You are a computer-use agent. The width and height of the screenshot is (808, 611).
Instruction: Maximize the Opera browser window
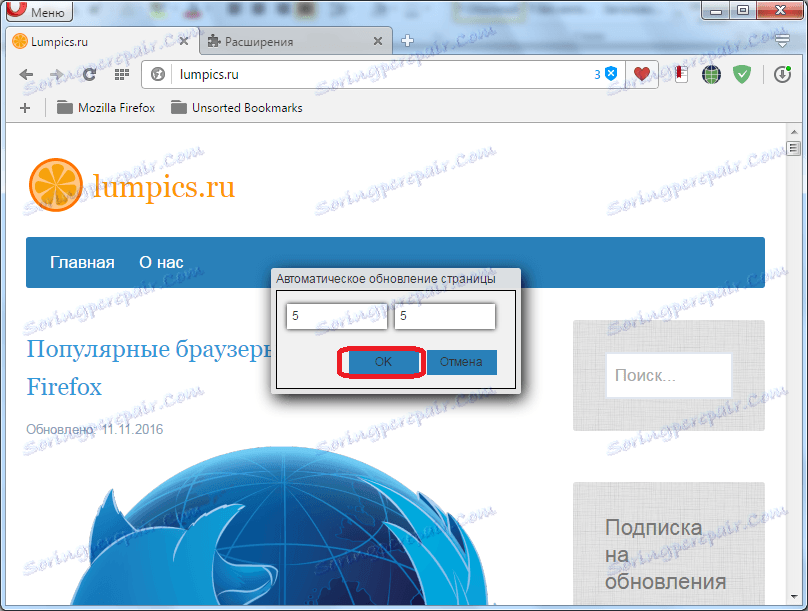(x=743, y=10)
